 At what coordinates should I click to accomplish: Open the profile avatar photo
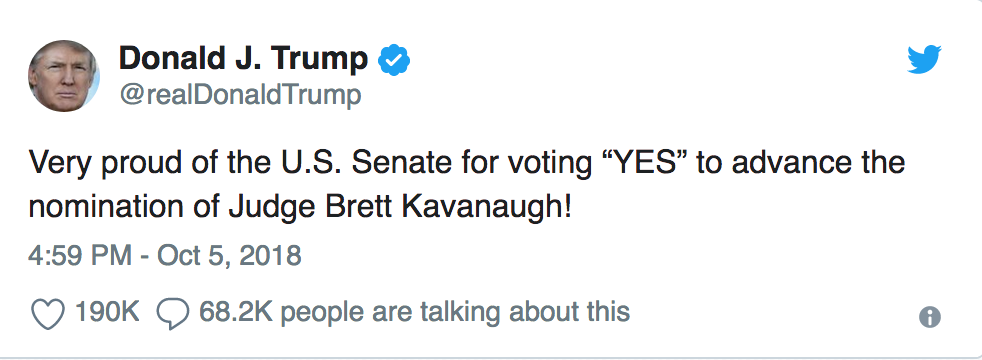[x=64, y=76]
